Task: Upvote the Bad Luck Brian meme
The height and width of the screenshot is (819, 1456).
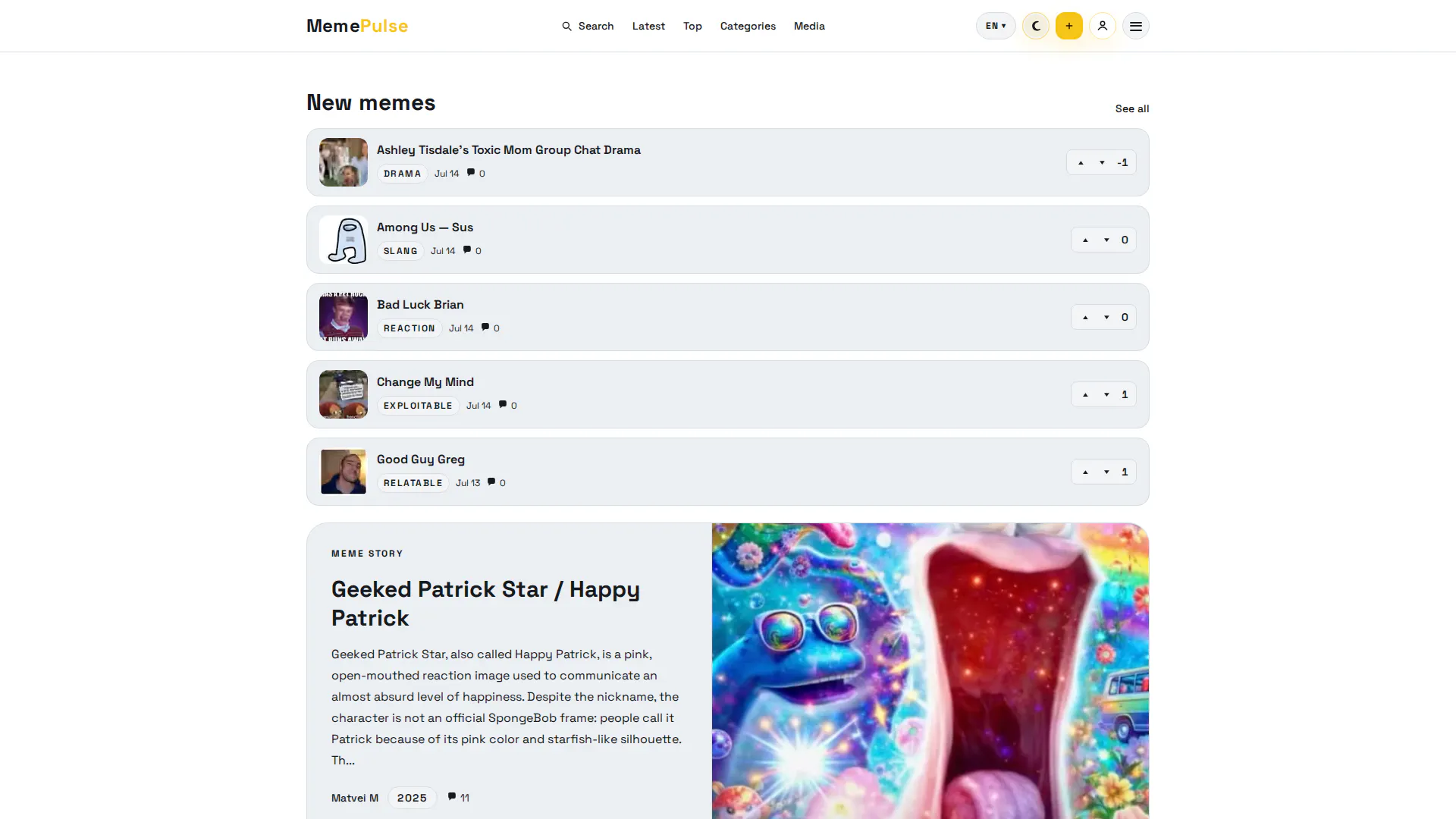Action: tap(1085, 317)
